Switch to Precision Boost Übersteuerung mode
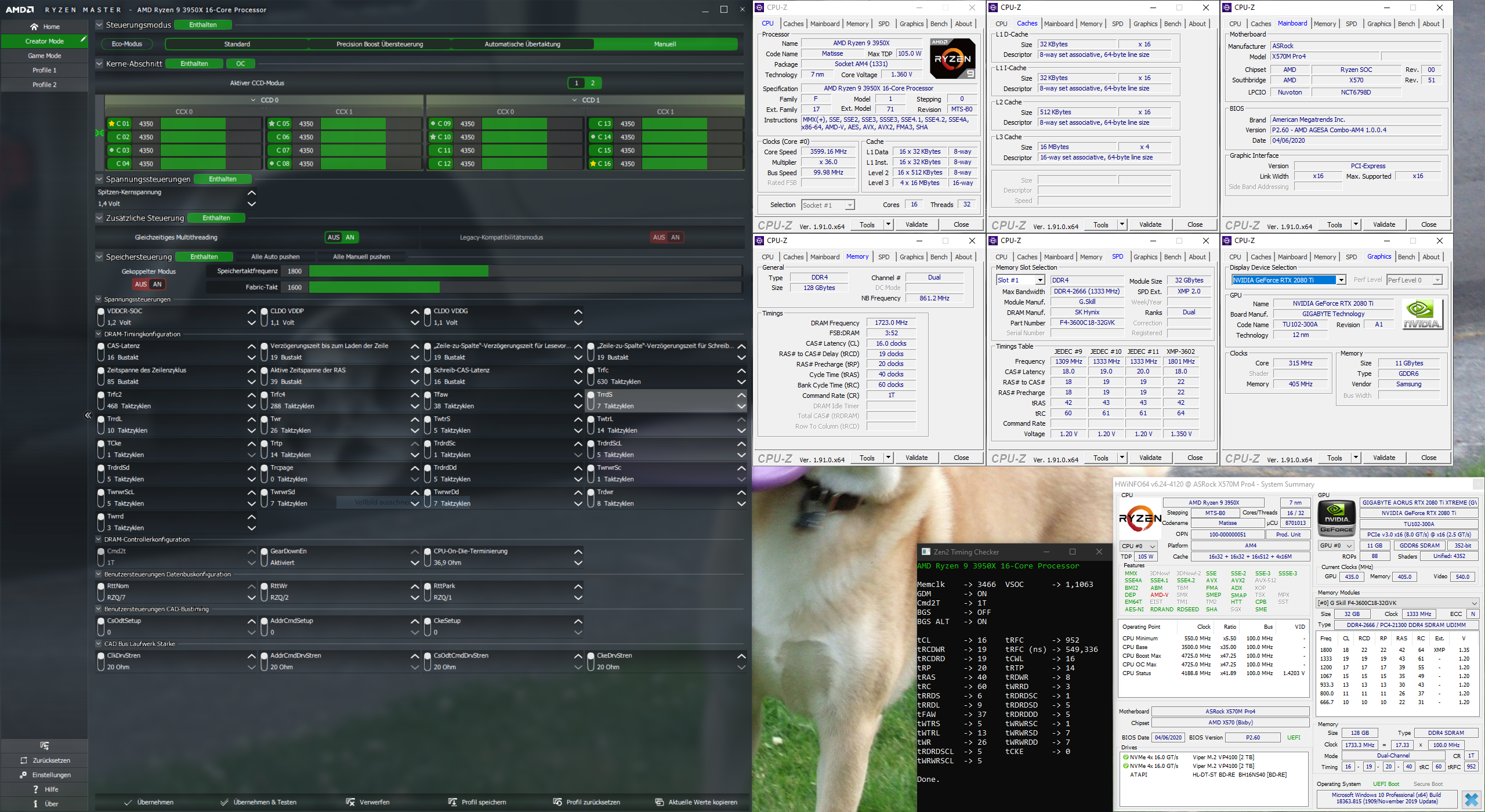1485x812 pixels. click(379, 44)
